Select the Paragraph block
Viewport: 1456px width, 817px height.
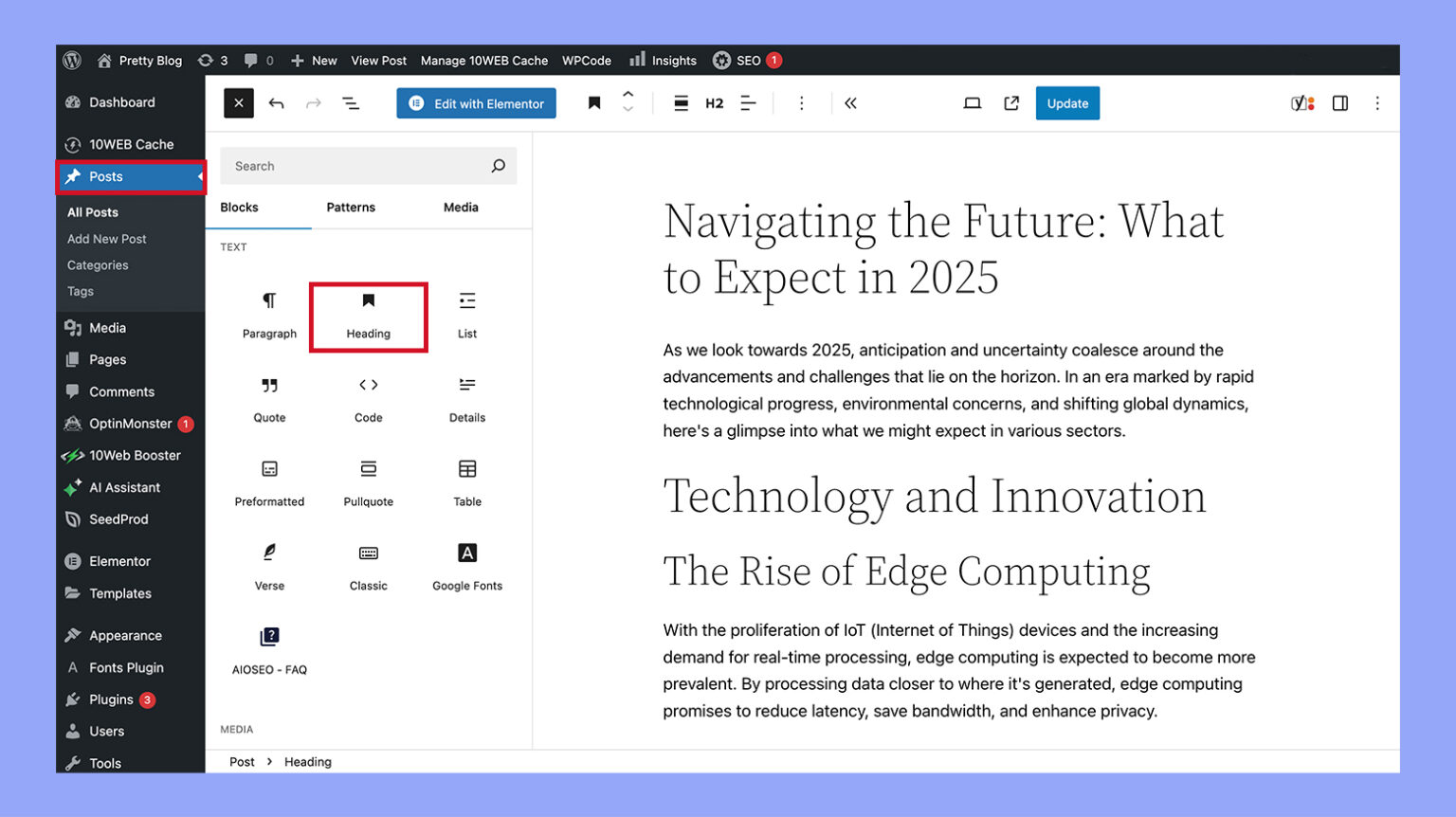269,315
